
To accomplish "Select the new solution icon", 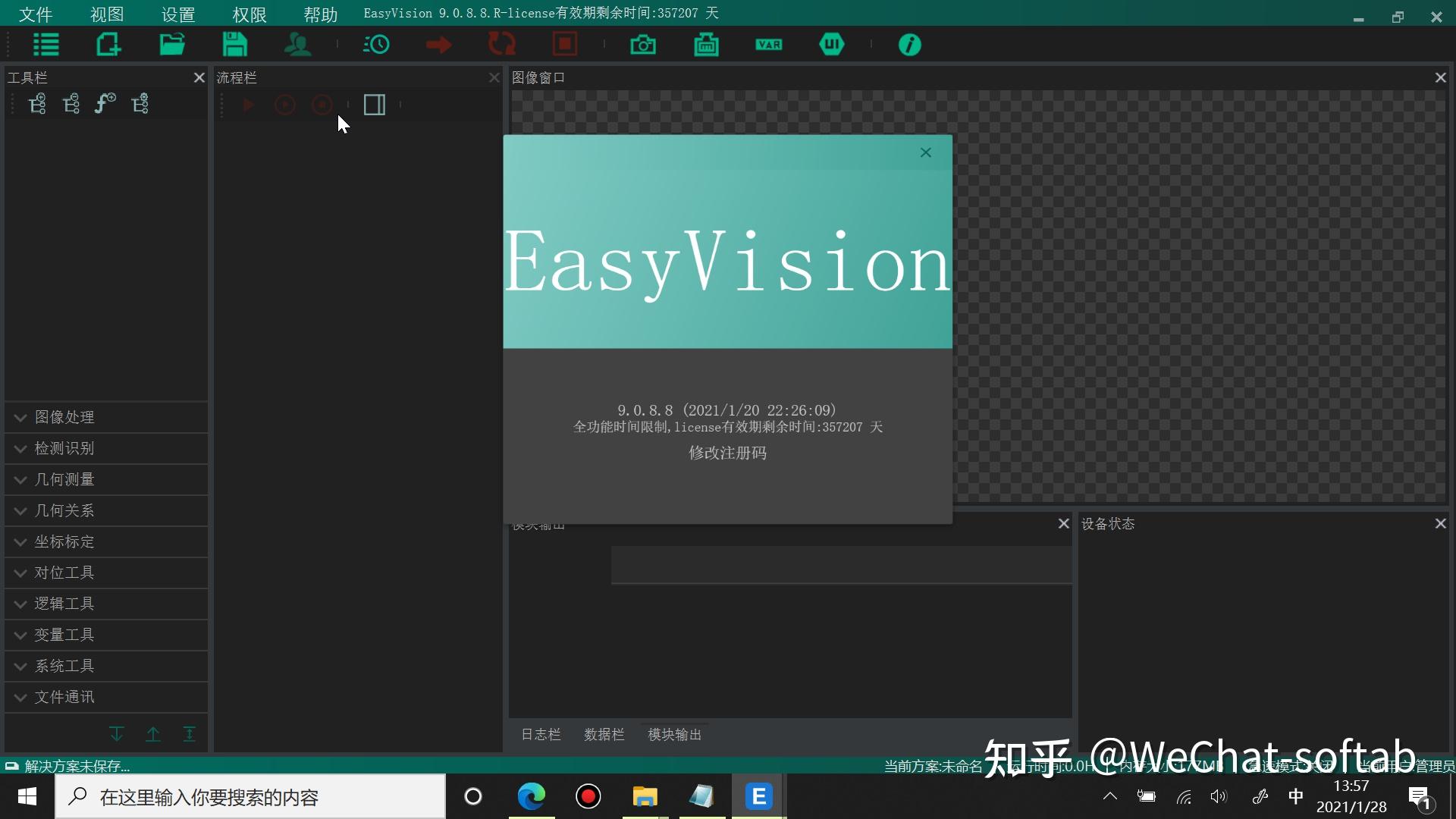I will click(x=108, y=44).
